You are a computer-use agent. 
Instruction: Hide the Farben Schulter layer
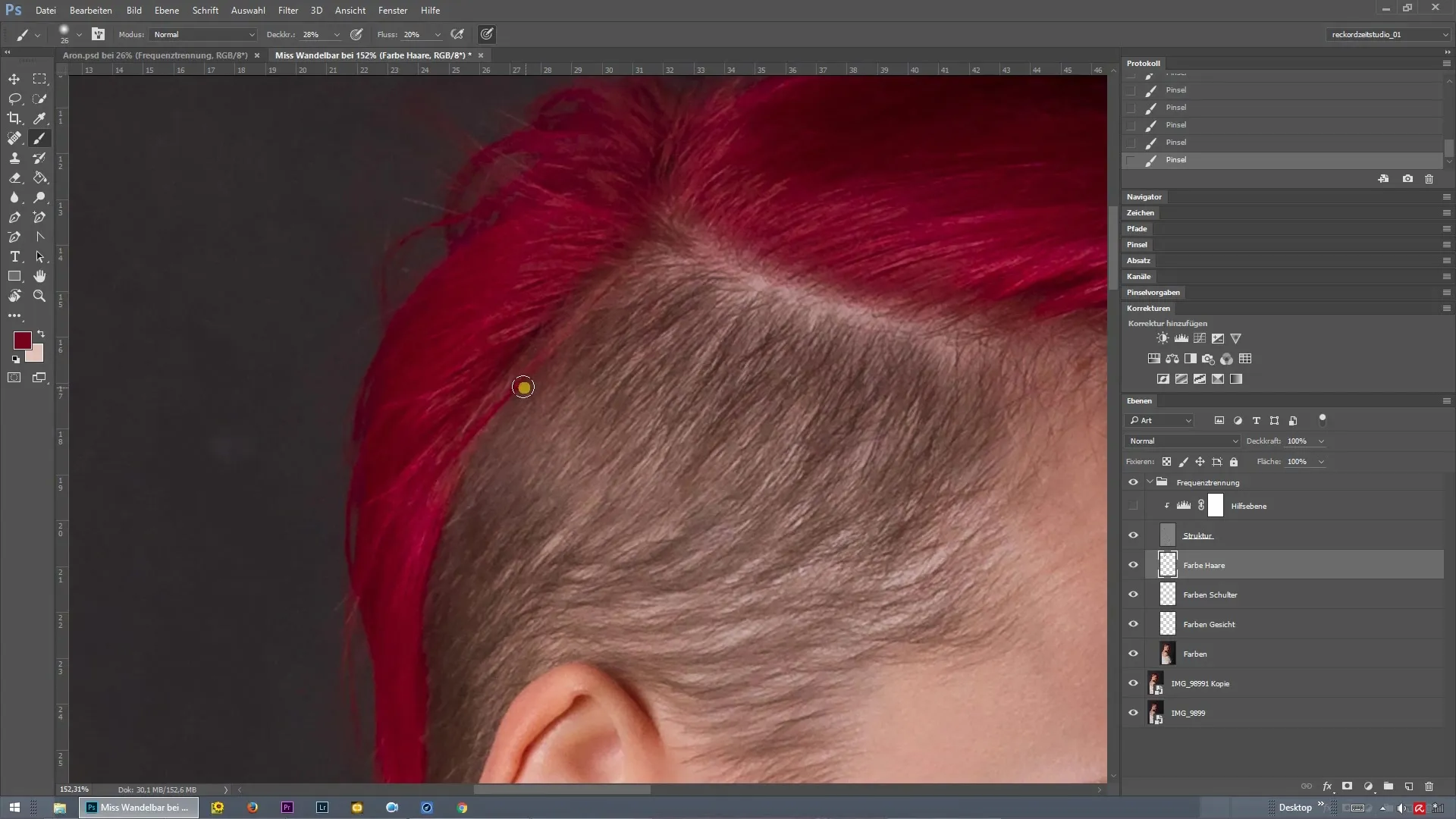(x=1133, y=595)
